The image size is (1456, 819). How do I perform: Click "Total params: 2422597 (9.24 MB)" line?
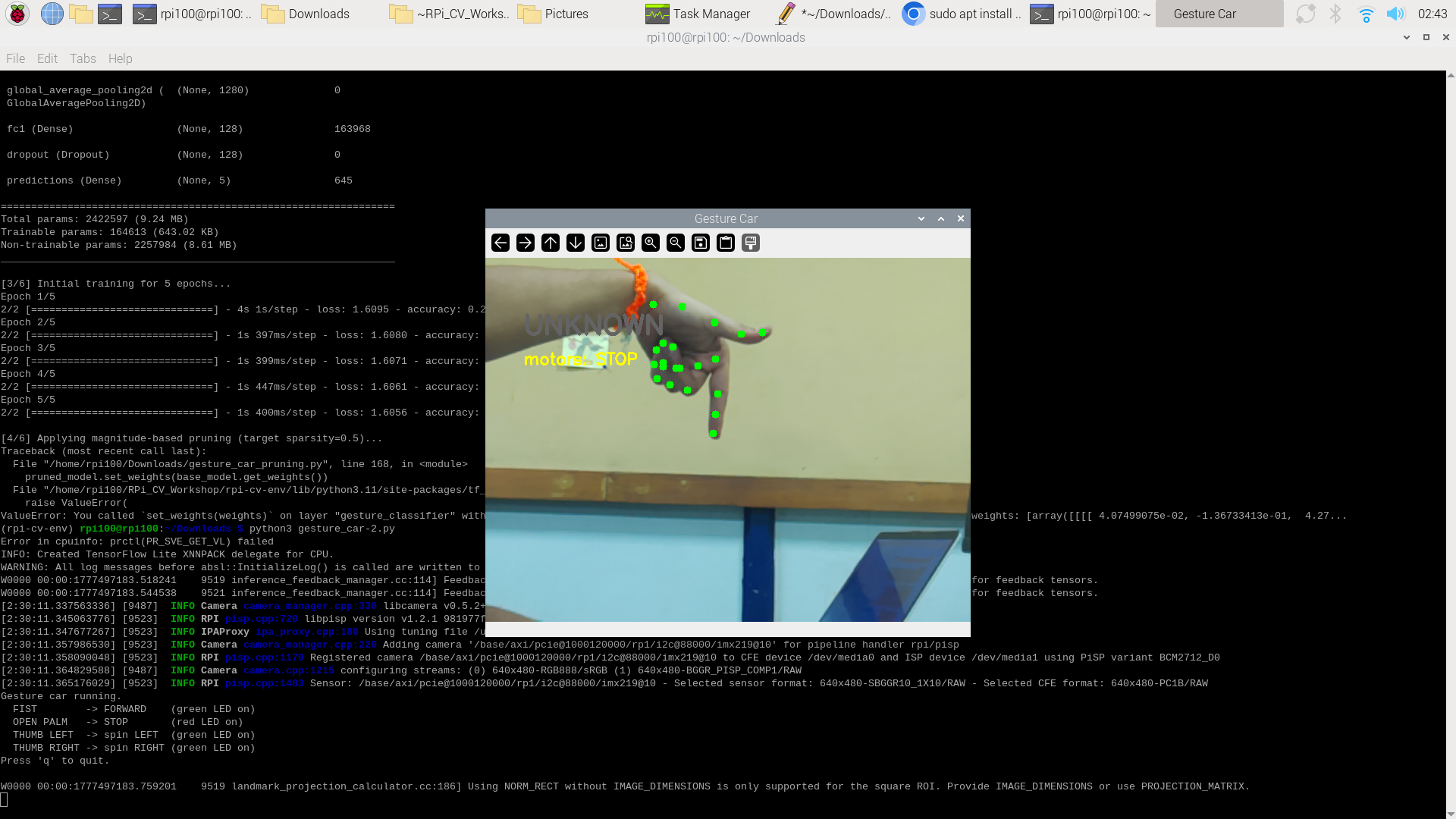click(95, 219)
